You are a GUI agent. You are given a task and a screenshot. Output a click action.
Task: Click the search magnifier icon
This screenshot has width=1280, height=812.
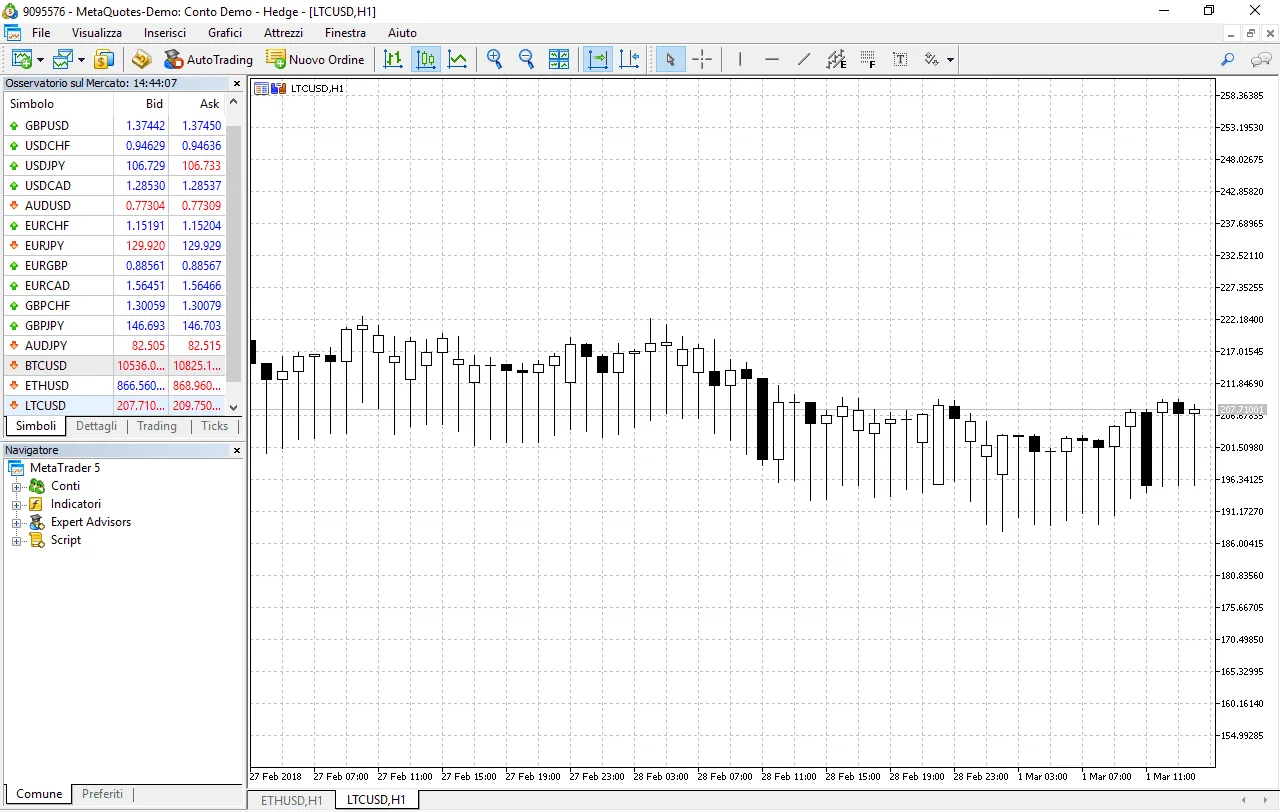click(1228, 59)
